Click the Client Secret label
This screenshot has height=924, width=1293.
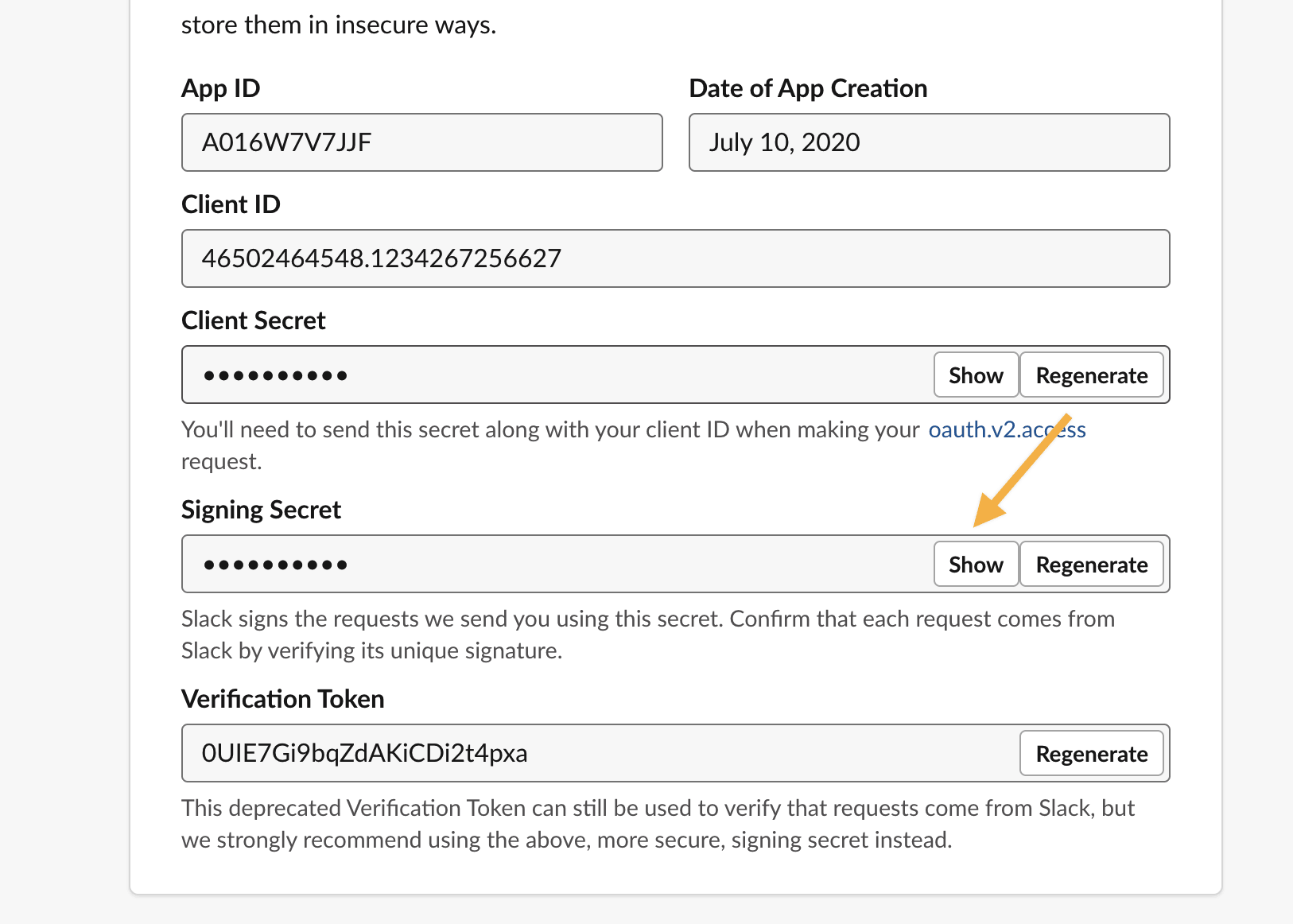[x=254, y=320]
